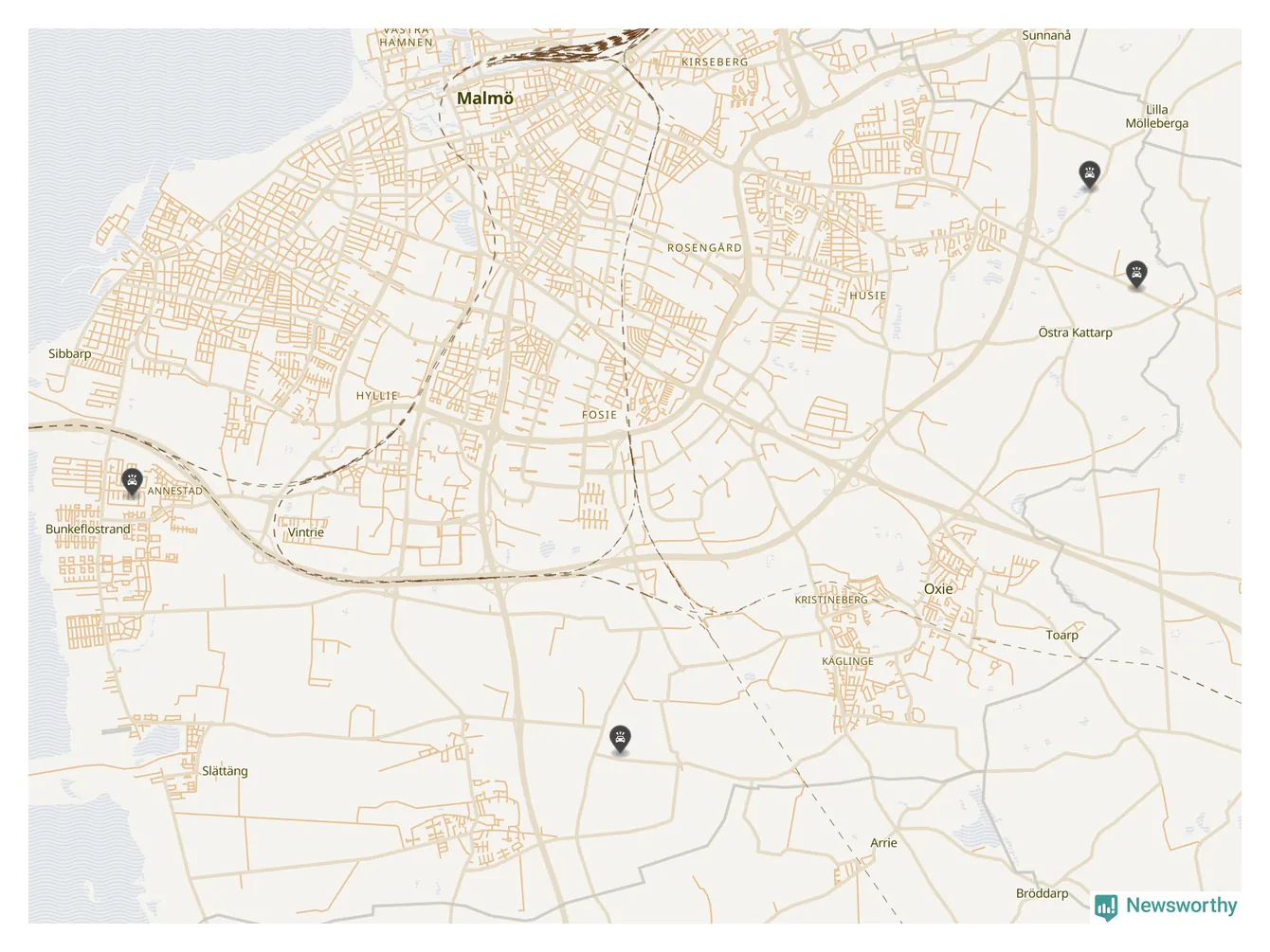Click the VÄSTRA HAMNEN label
Viewport: 1270px width, 952px height.
pos(407,37)
